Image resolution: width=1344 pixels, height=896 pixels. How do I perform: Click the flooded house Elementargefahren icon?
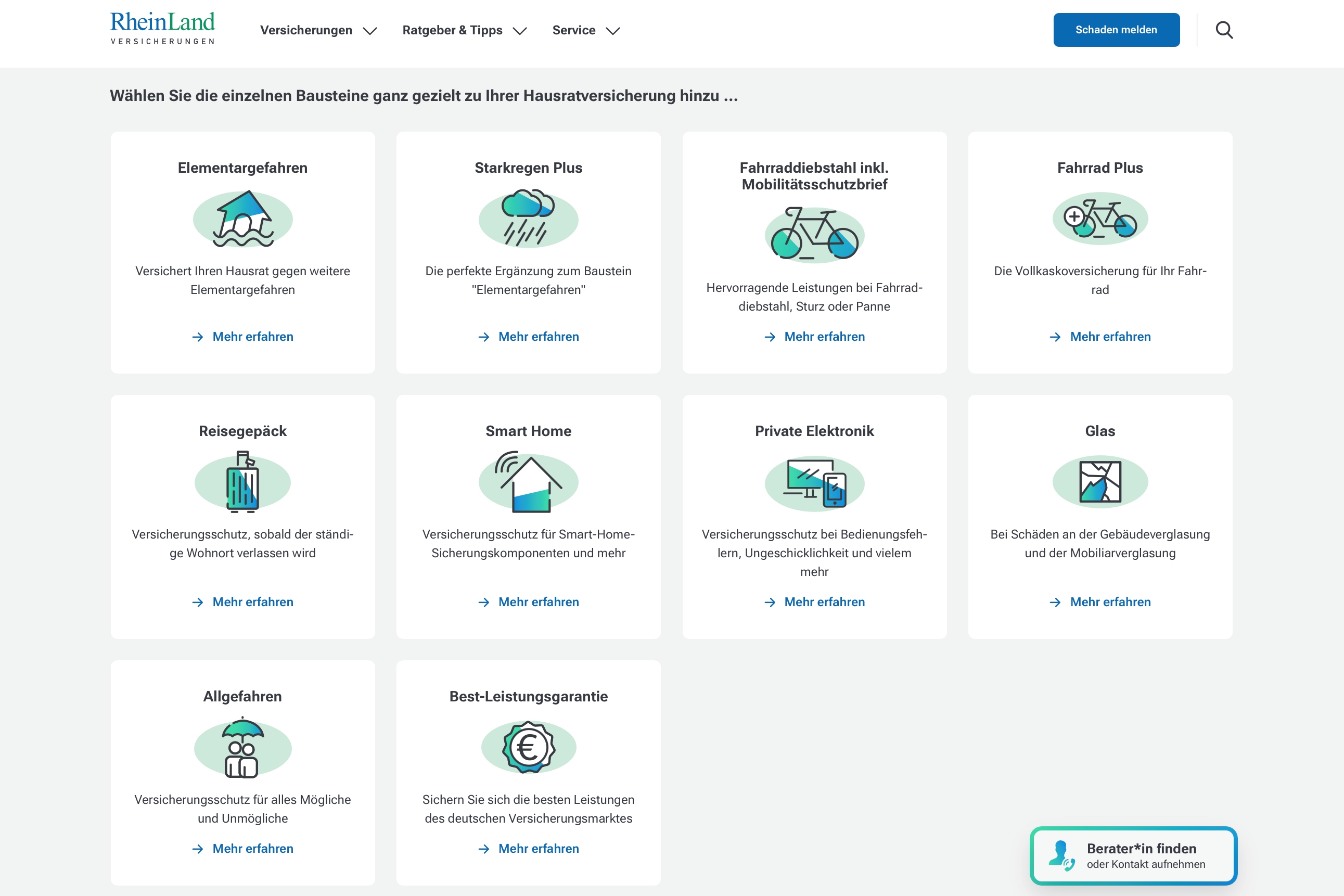243,220
